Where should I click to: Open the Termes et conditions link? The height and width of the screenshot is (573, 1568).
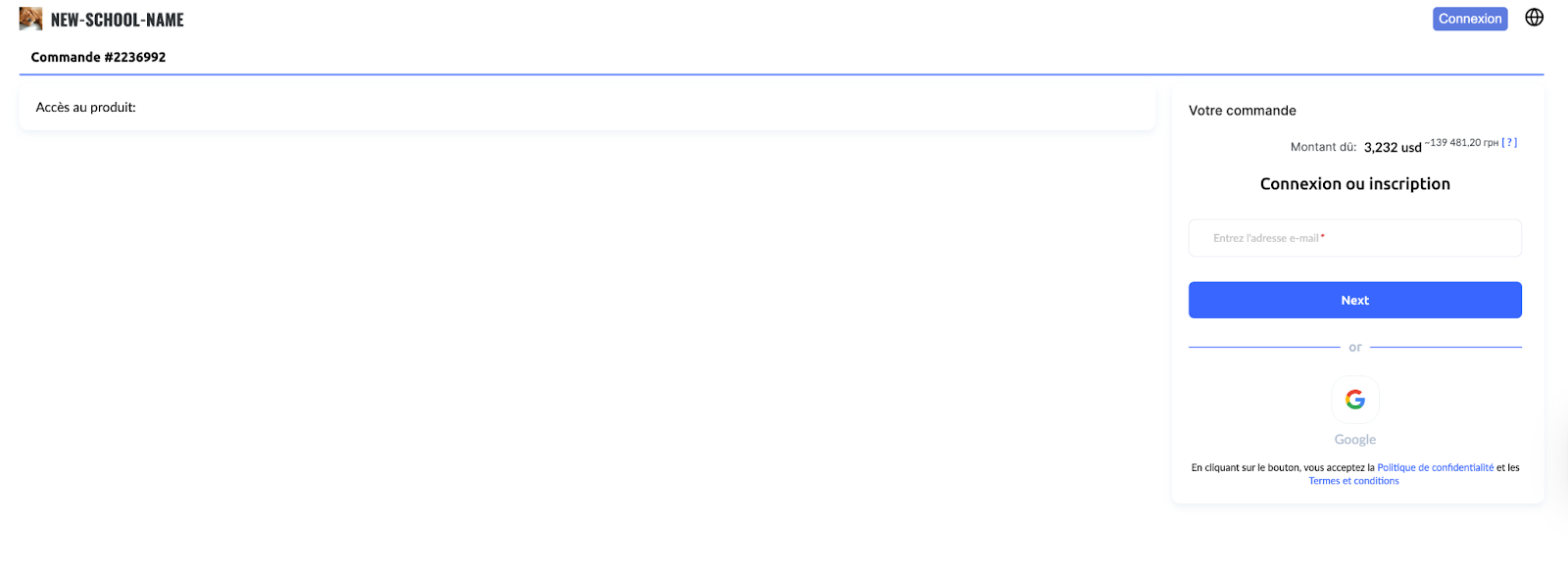coord(1353,481)
